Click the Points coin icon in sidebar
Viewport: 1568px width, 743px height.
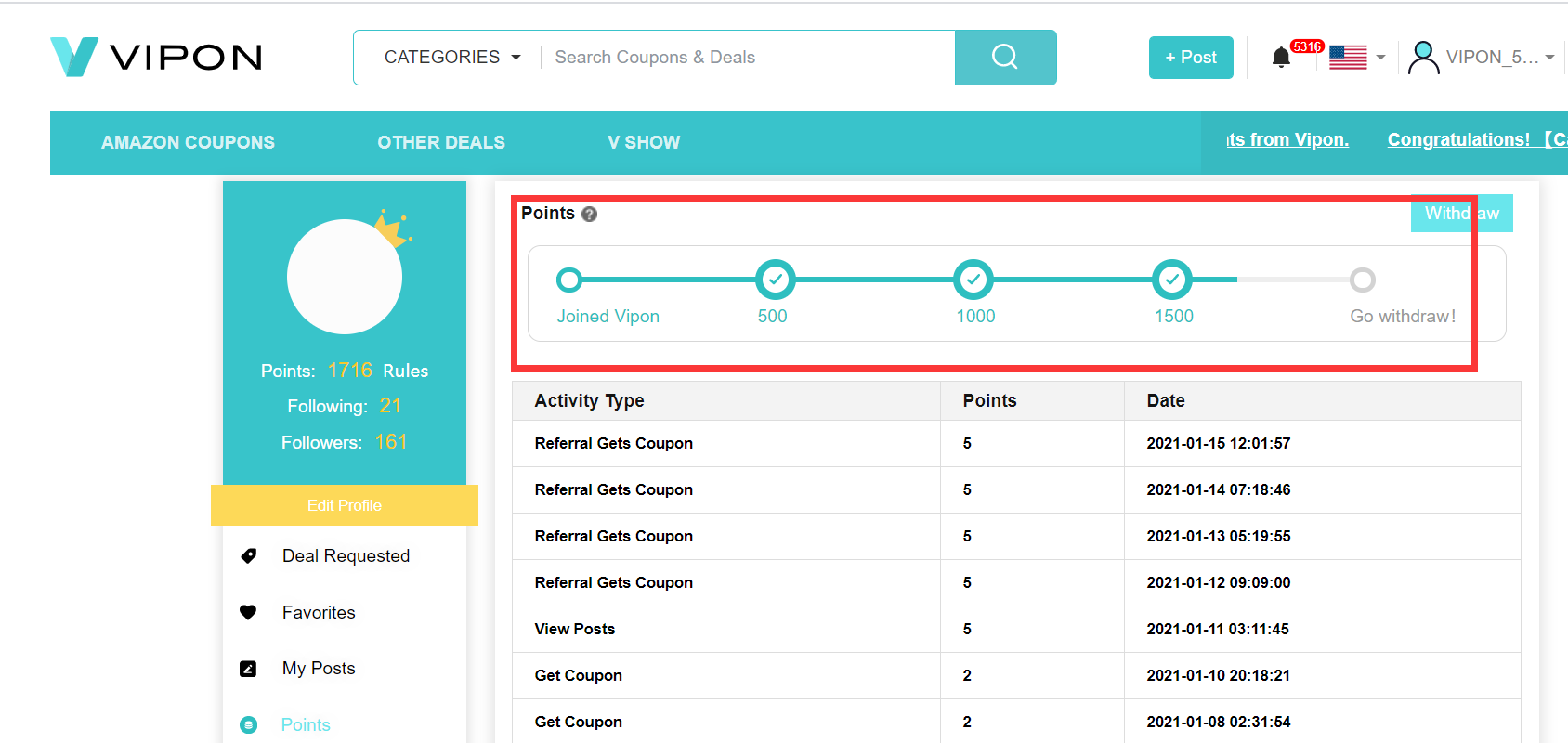pyautogui.click(x=248, y=725)
